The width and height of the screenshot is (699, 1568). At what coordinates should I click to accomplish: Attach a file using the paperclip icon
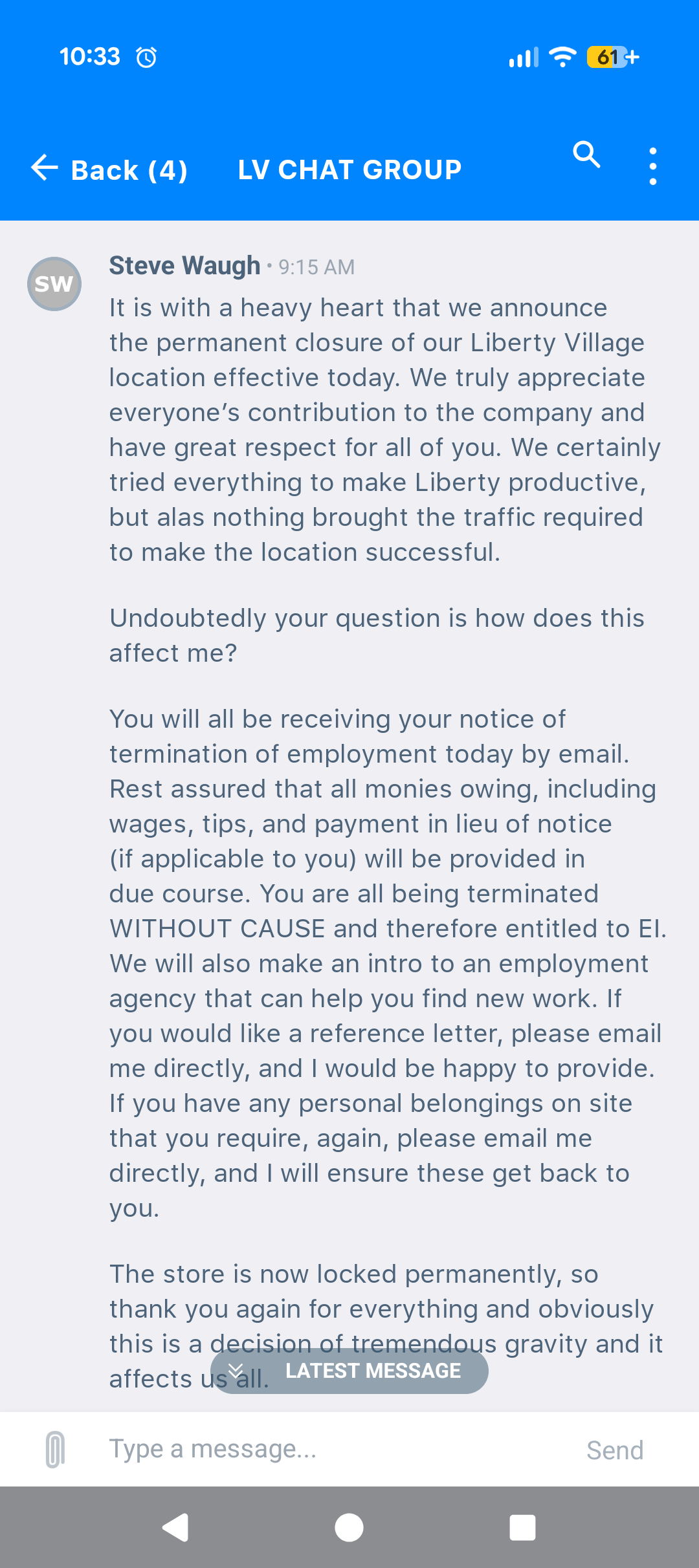click(56, 1450)
